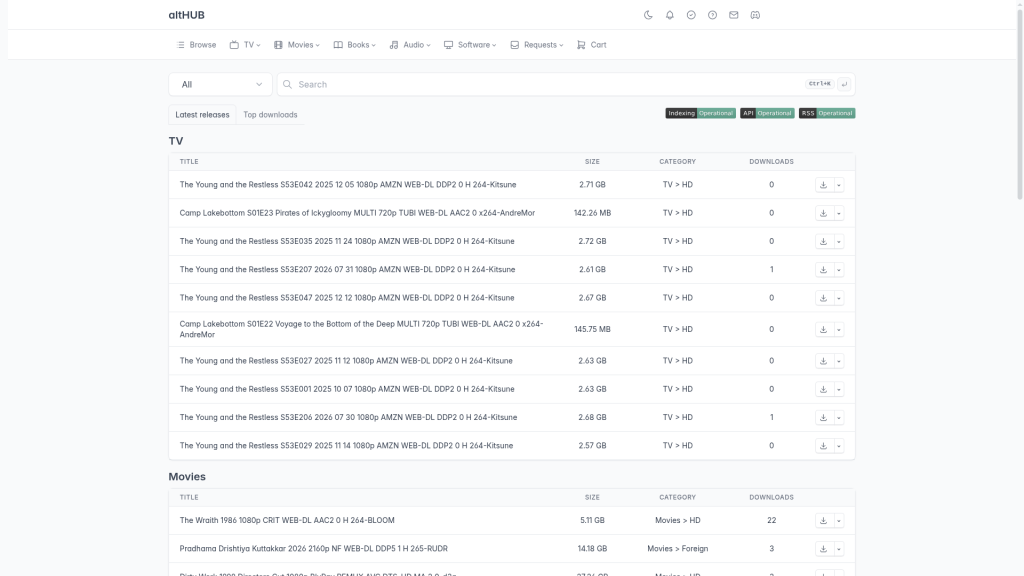Open download options for S53E029 row
The width and height of the screenshot is (1024, 576).
pyautogui.click(x=839, y=446)
